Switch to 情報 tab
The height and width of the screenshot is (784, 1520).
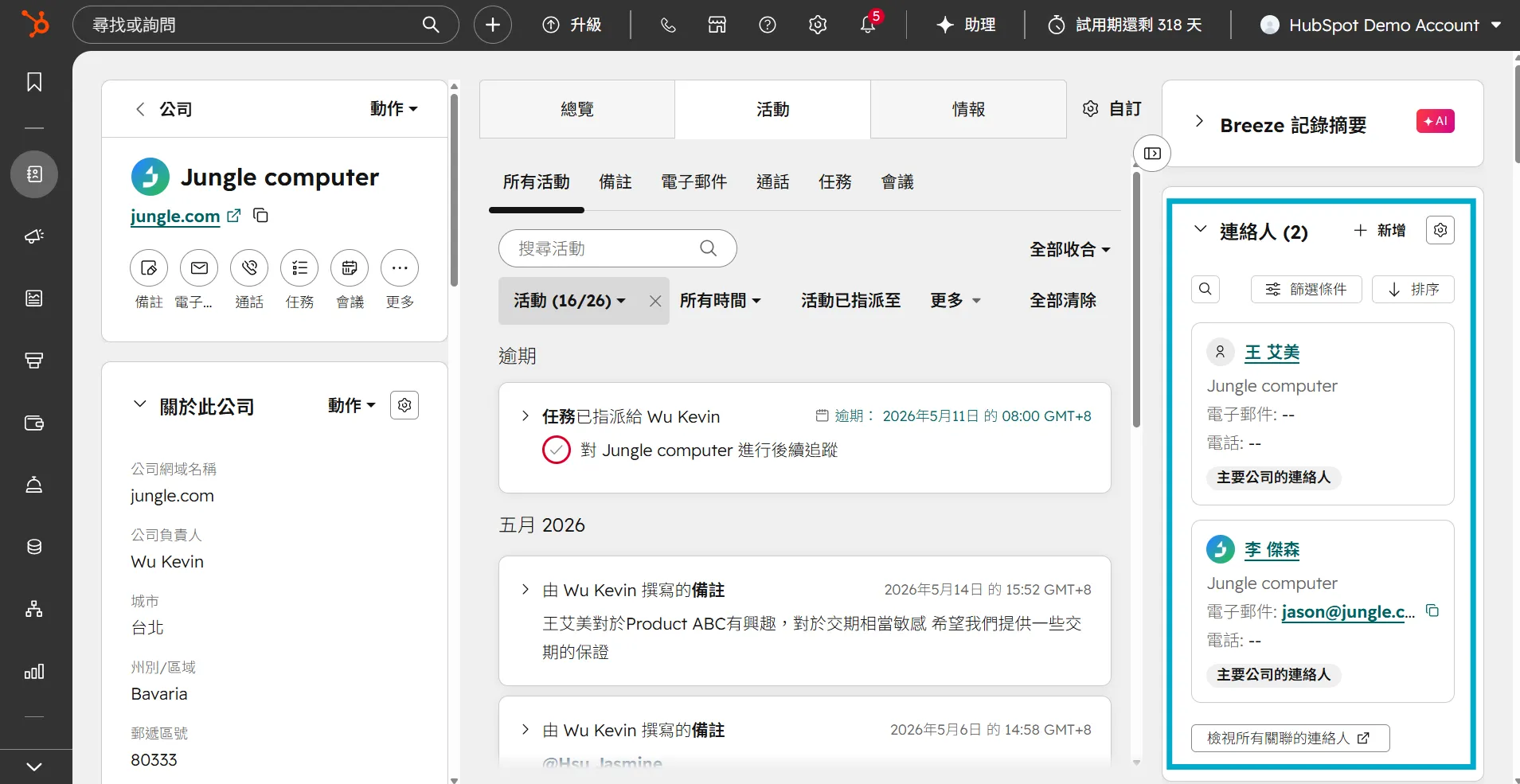pyautogui.click(x=968, y=109)
